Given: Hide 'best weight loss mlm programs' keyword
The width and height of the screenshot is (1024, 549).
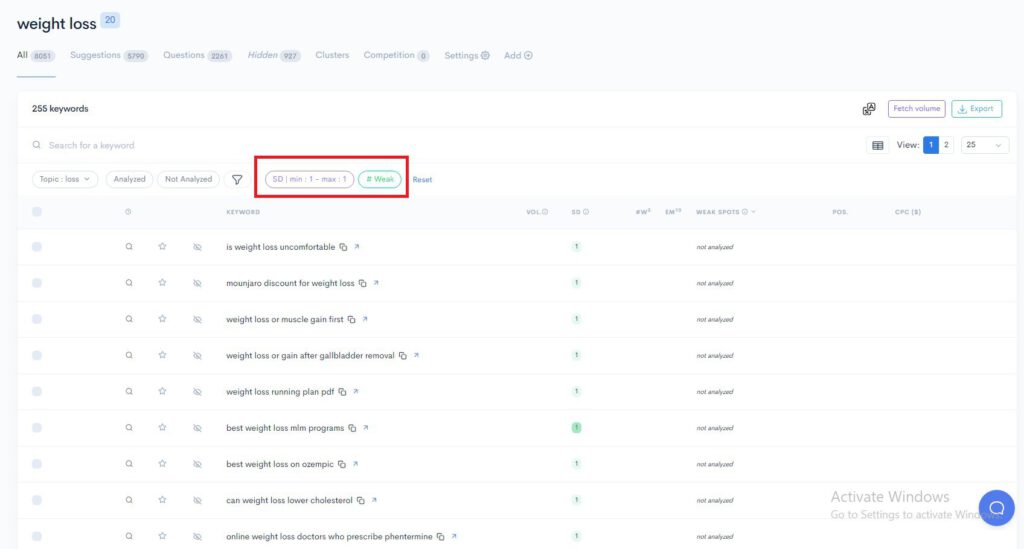Looking at the screenshot, I should click(197, 428).
